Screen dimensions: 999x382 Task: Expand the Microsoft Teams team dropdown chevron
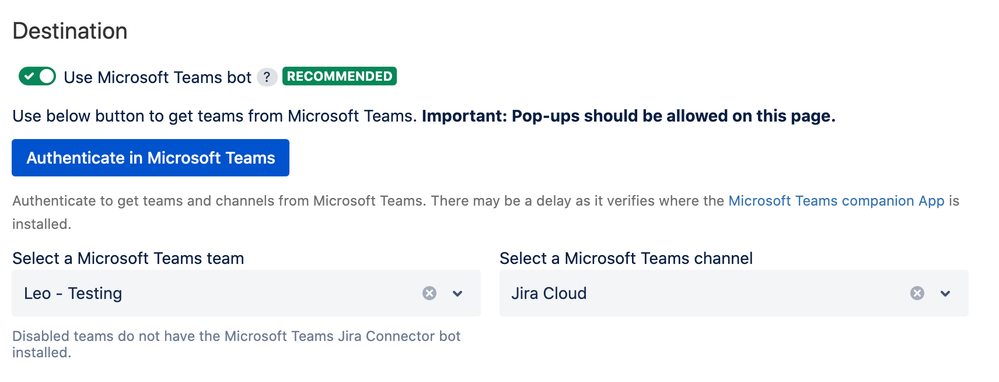click(457, 294)
